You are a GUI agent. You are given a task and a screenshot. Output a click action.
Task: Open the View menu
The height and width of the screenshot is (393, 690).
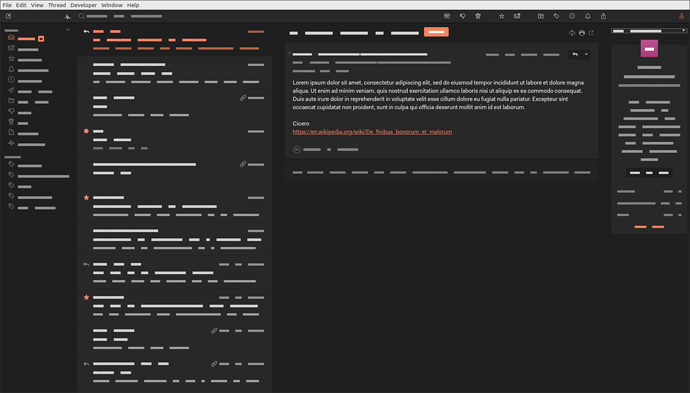(37, 5)
